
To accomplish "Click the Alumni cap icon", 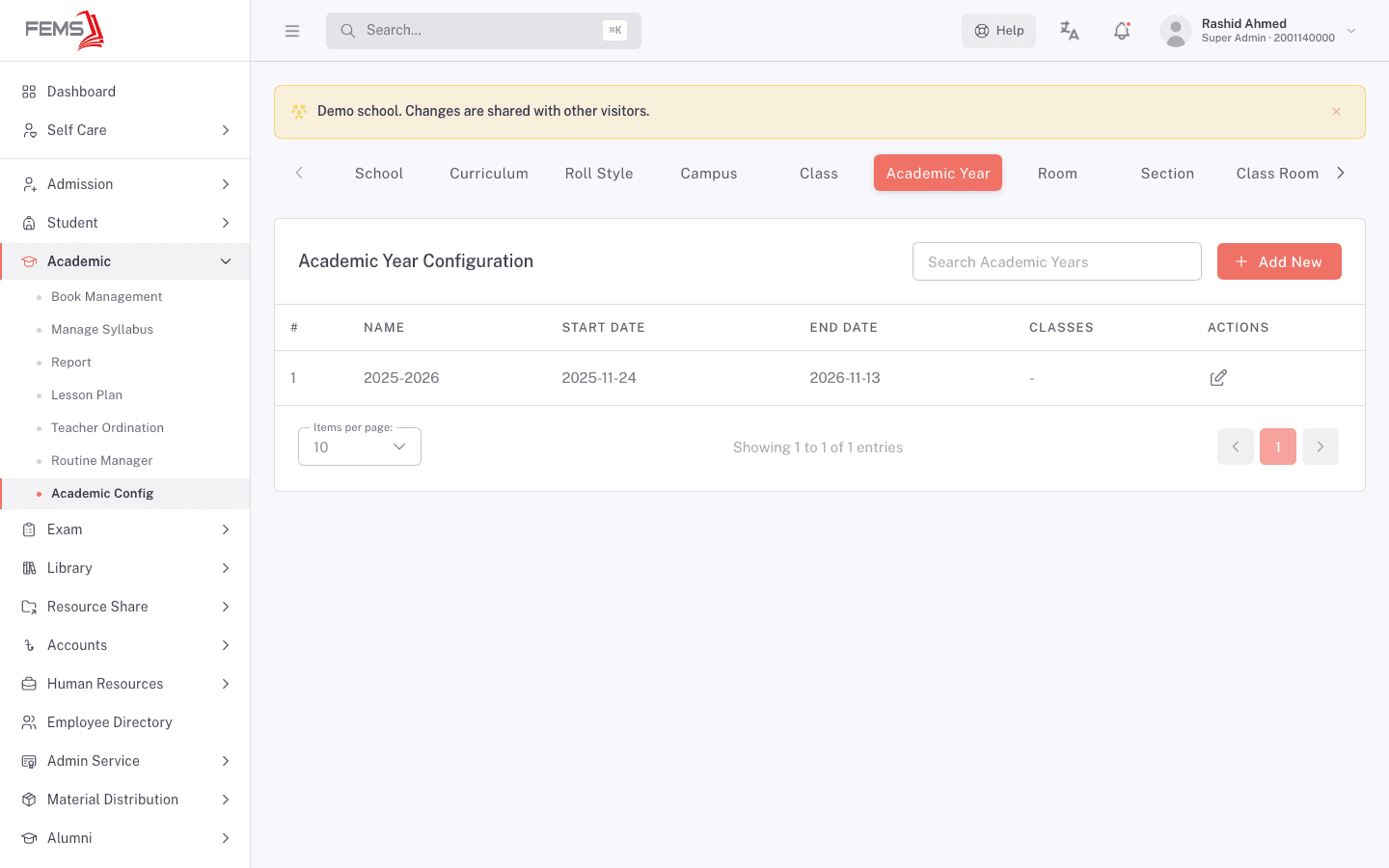I will pyautogui.click(x=29, y=838).
